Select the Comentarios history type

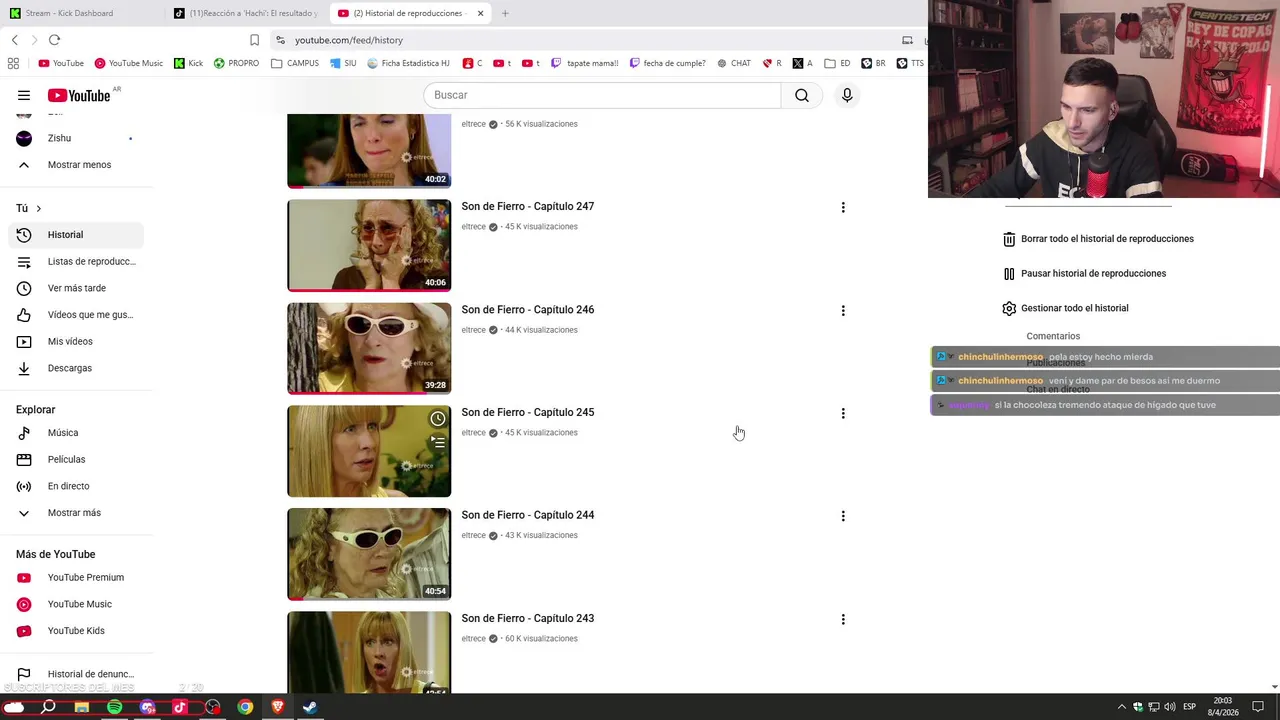coord(1053,336)
